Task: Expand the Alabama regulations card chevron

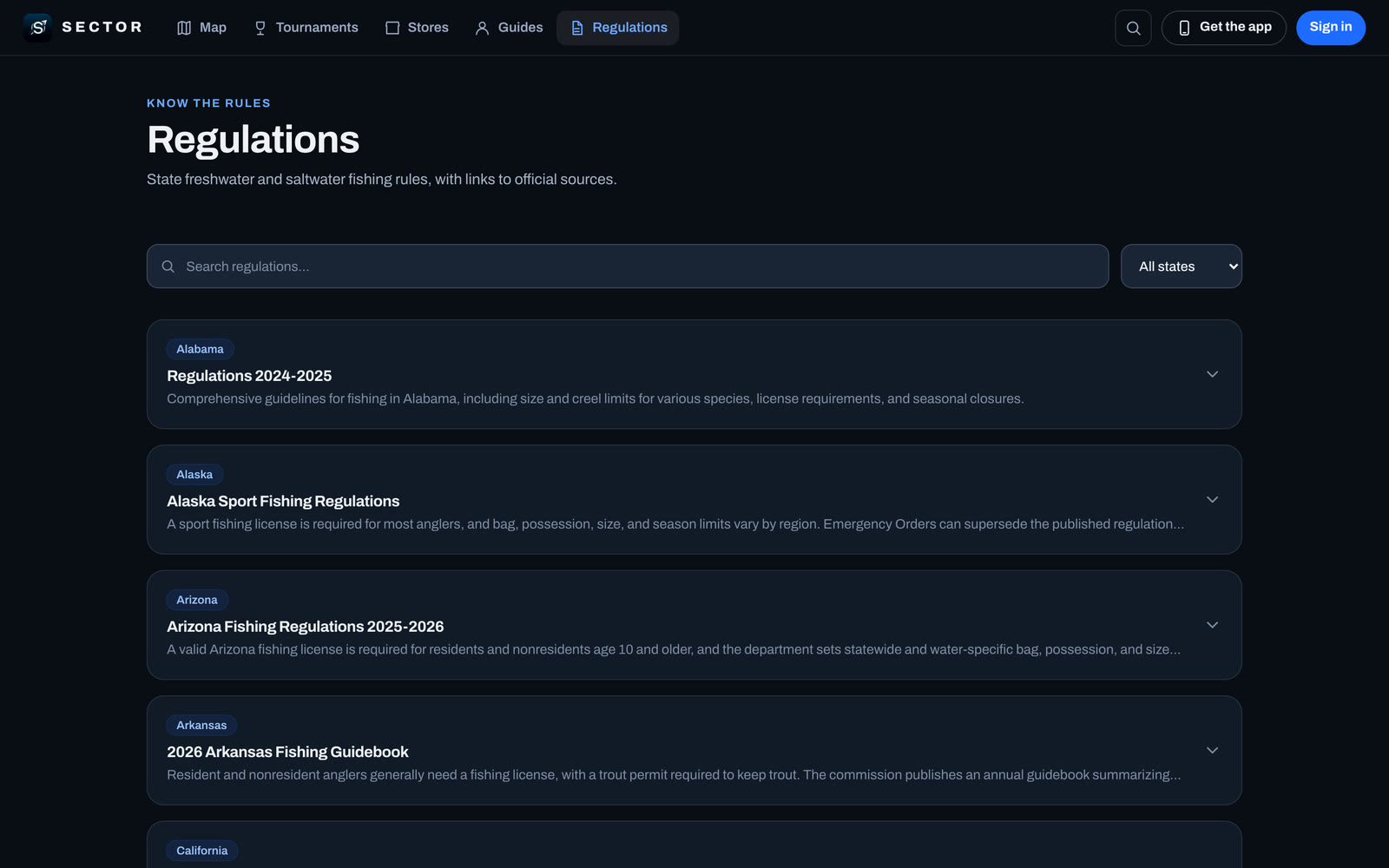Action: point(1213,374)
